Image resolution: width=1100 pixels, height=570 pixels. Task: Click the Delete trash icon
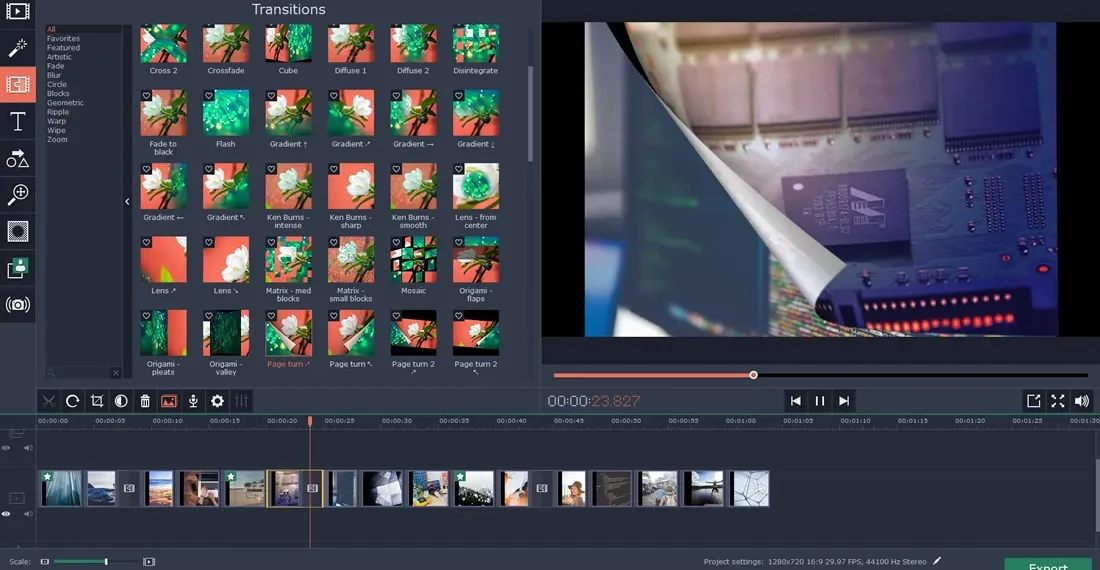click(x=145, y=401)
